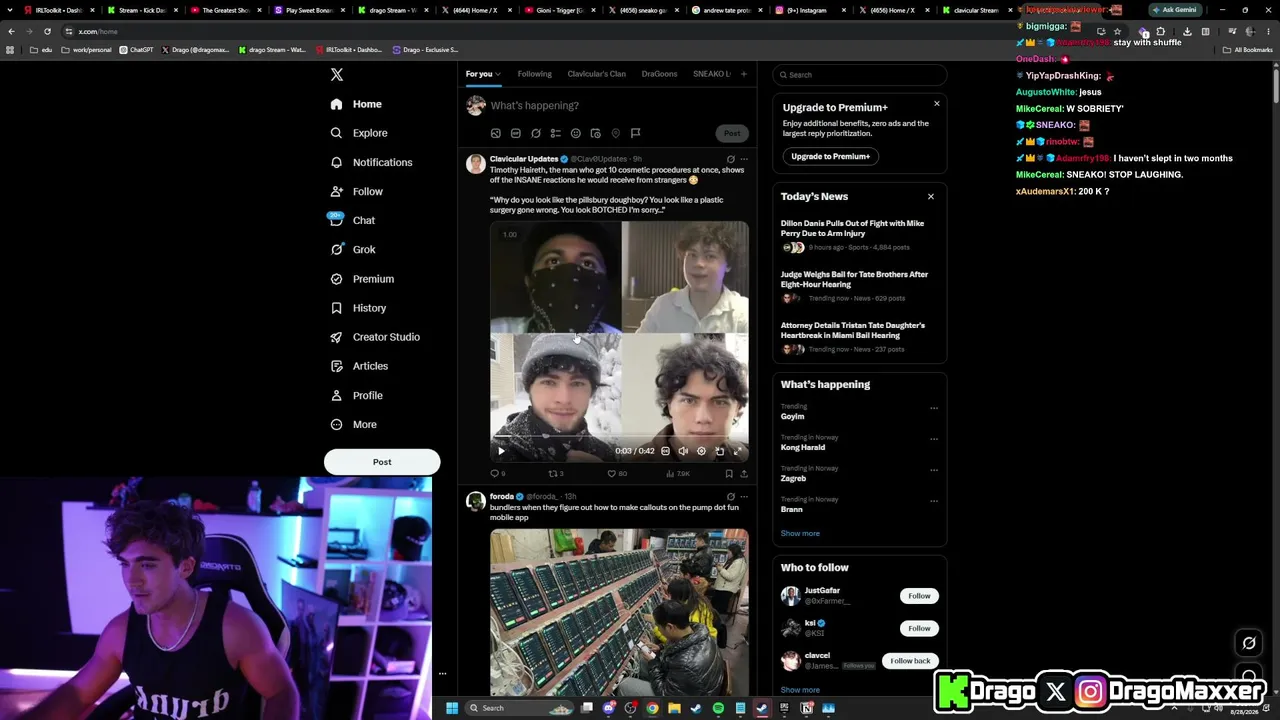Go to Profile in the sidebar
Viewport: 1280px width, 720px height.
(x=356, y=395)
